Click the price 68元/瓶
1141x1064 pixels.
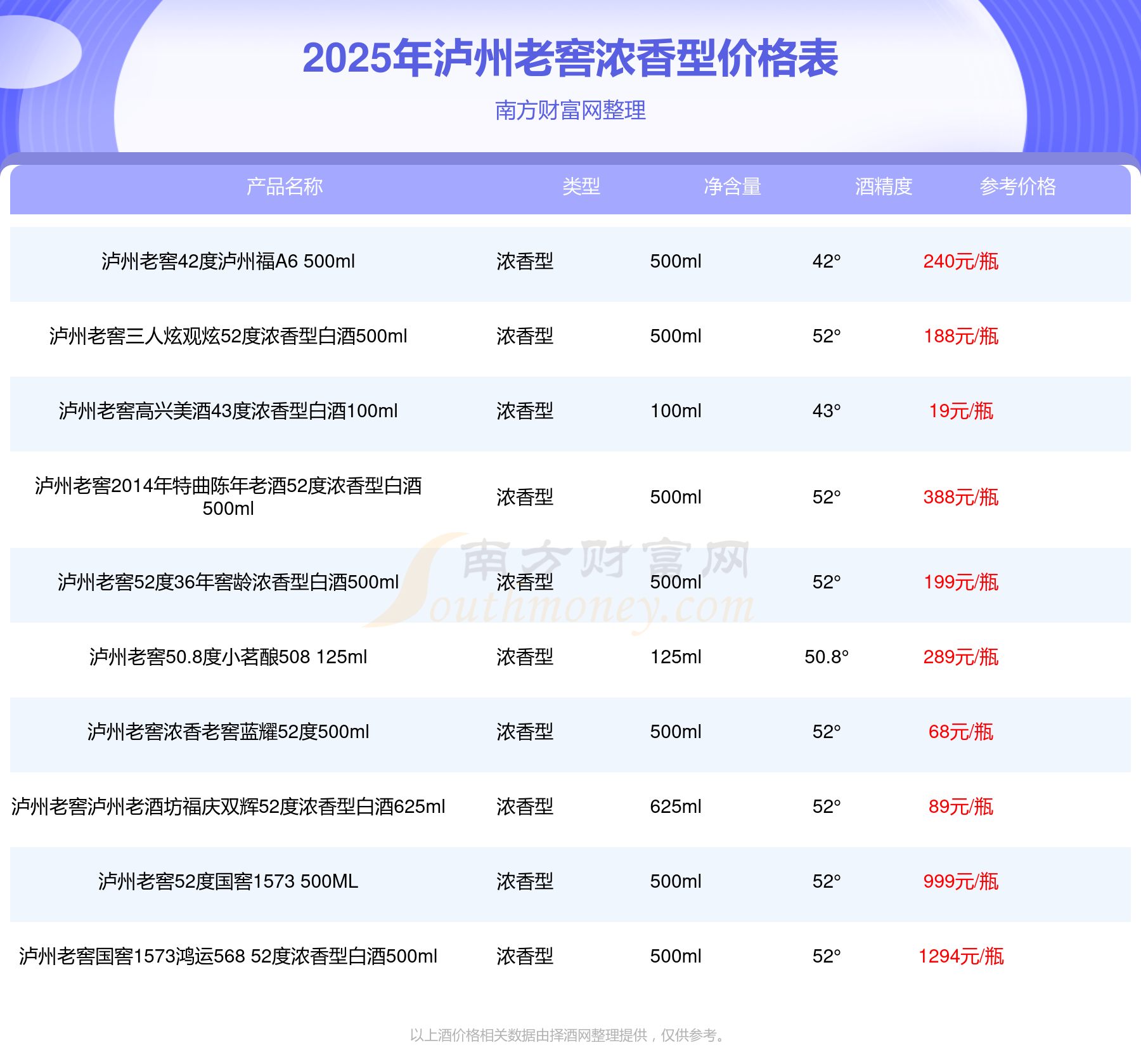pyautogui.click(x=961, y=732)
